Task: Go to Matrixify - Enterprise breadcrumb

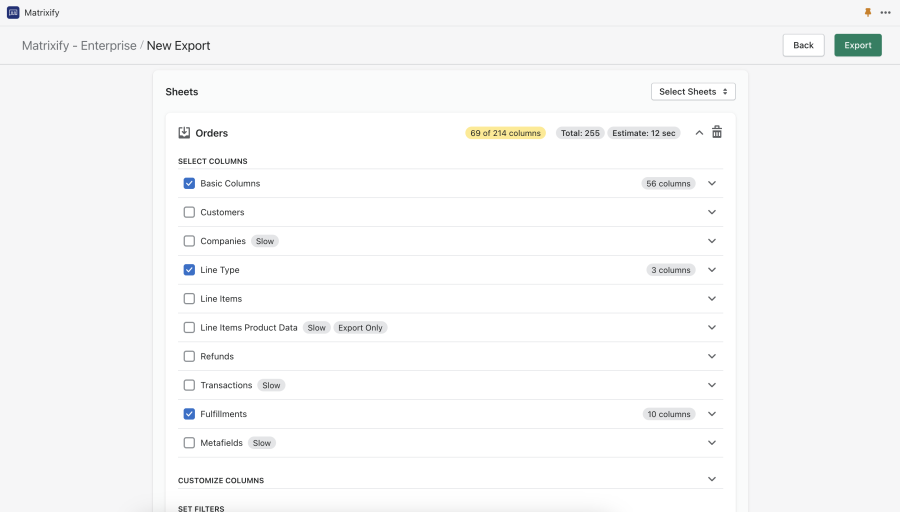Action: (79, 45)
